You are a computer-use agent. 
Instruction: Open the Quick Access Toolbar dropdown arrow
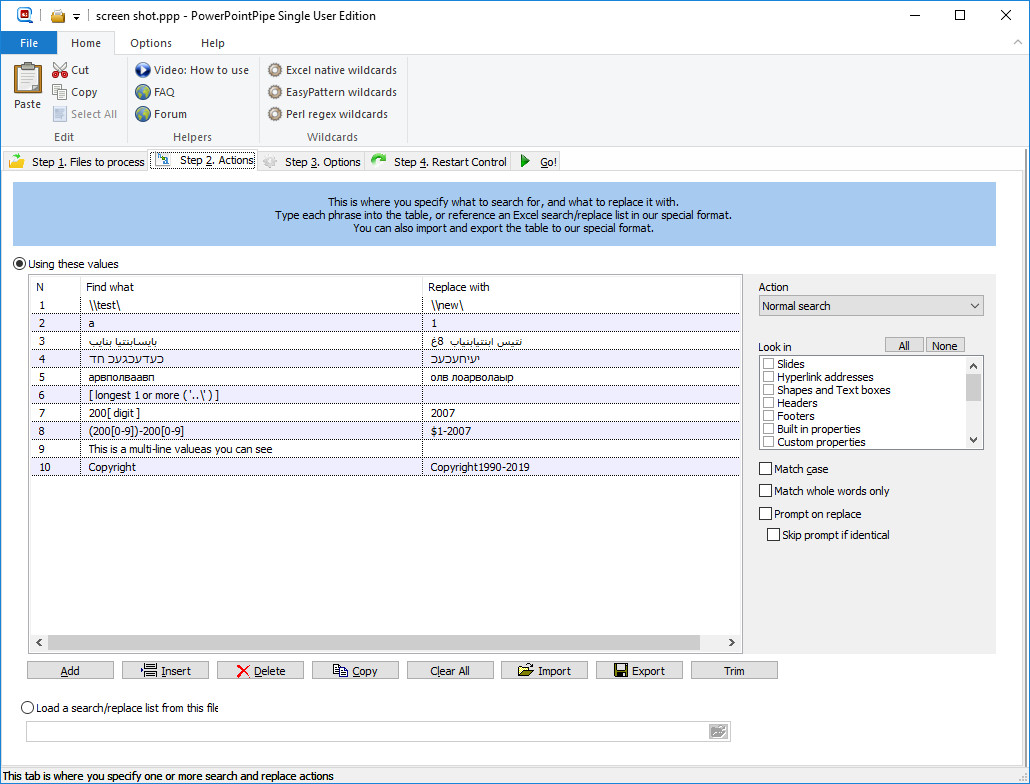tap(77, 16)
